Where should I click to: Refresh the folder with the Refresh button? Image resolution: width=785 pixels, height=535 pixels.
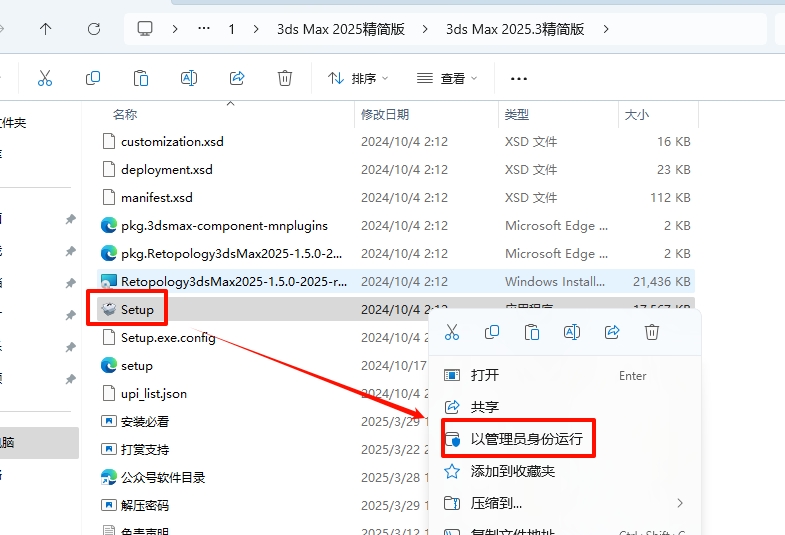(94, 29)
